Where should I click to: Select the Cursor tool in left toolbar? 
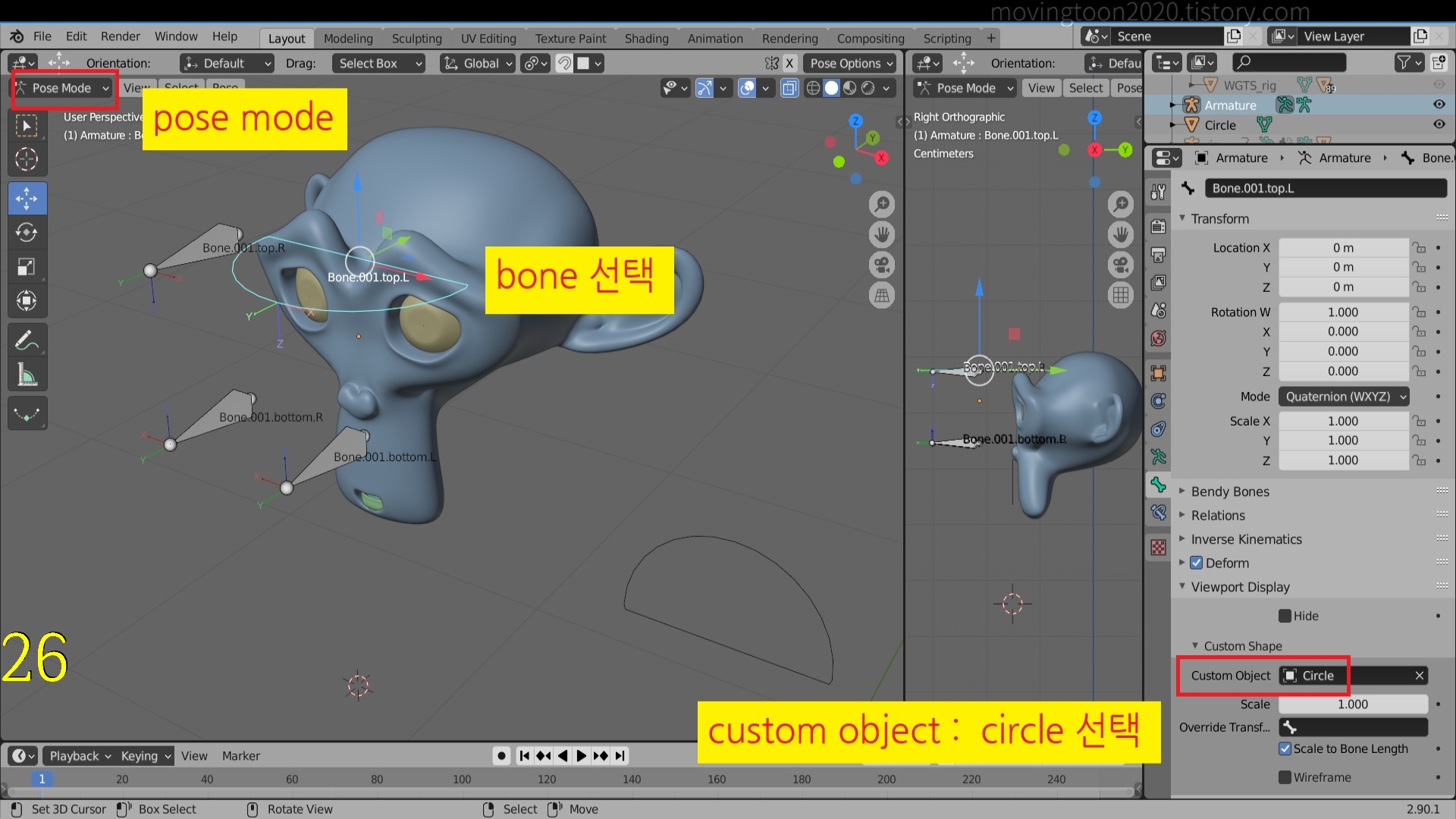pyautogui.click(x=27, y=159)
